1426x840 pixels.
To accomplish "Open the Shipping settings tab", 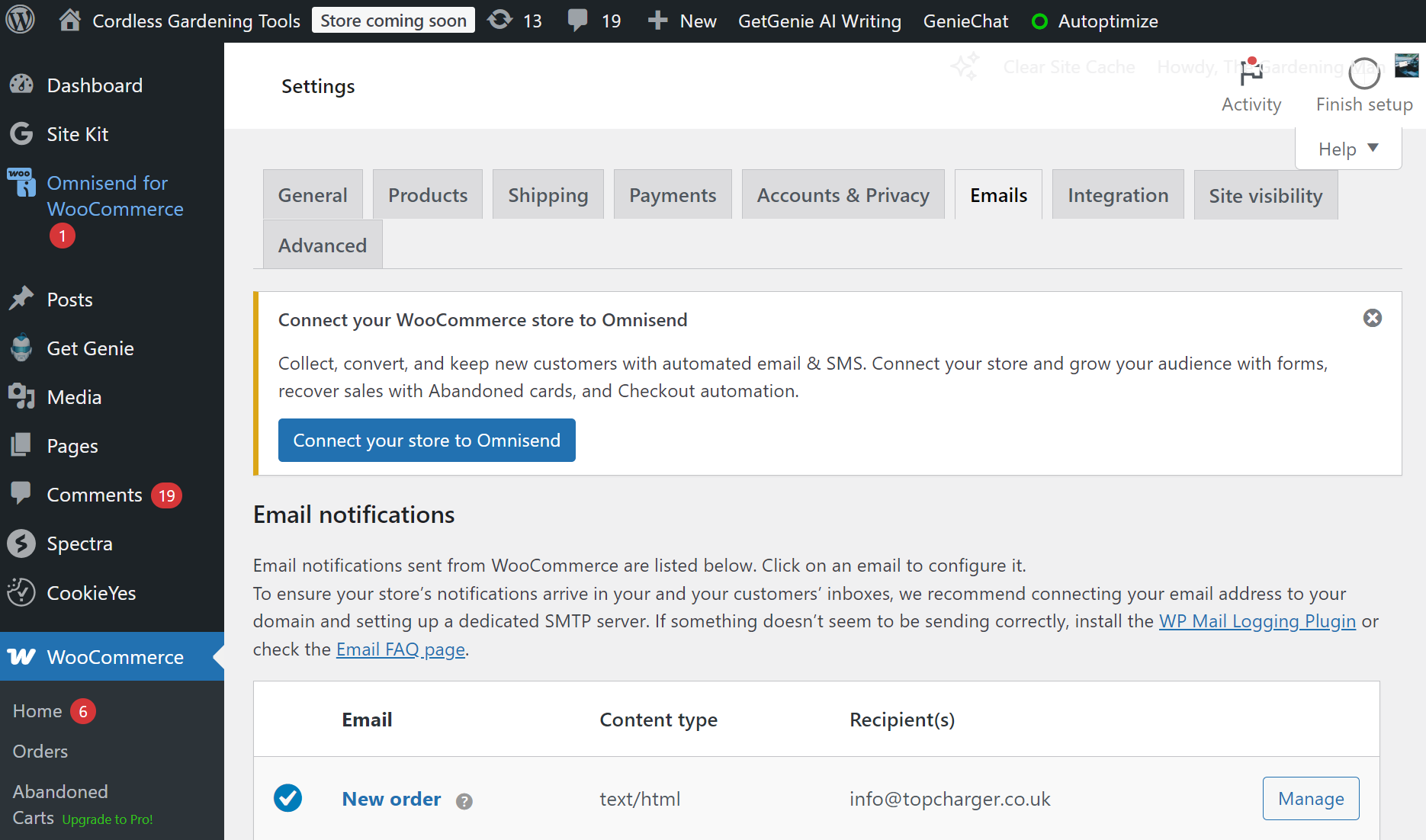I will (548, 195).
